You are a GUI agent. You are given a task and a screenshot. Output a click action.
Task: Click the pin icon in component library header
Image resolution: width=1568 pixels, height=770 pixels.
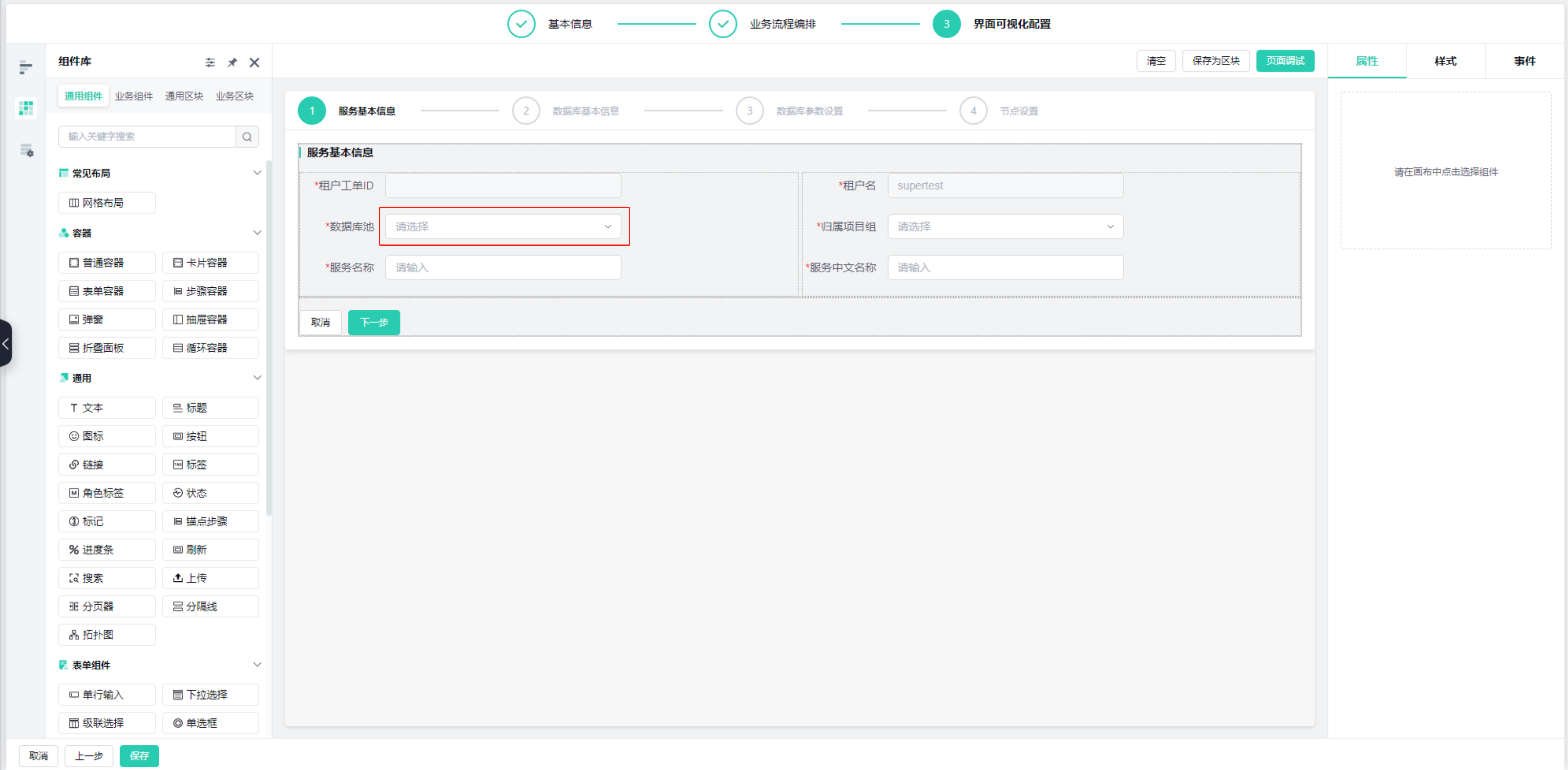pyautogui.click(x=232, y=62)
